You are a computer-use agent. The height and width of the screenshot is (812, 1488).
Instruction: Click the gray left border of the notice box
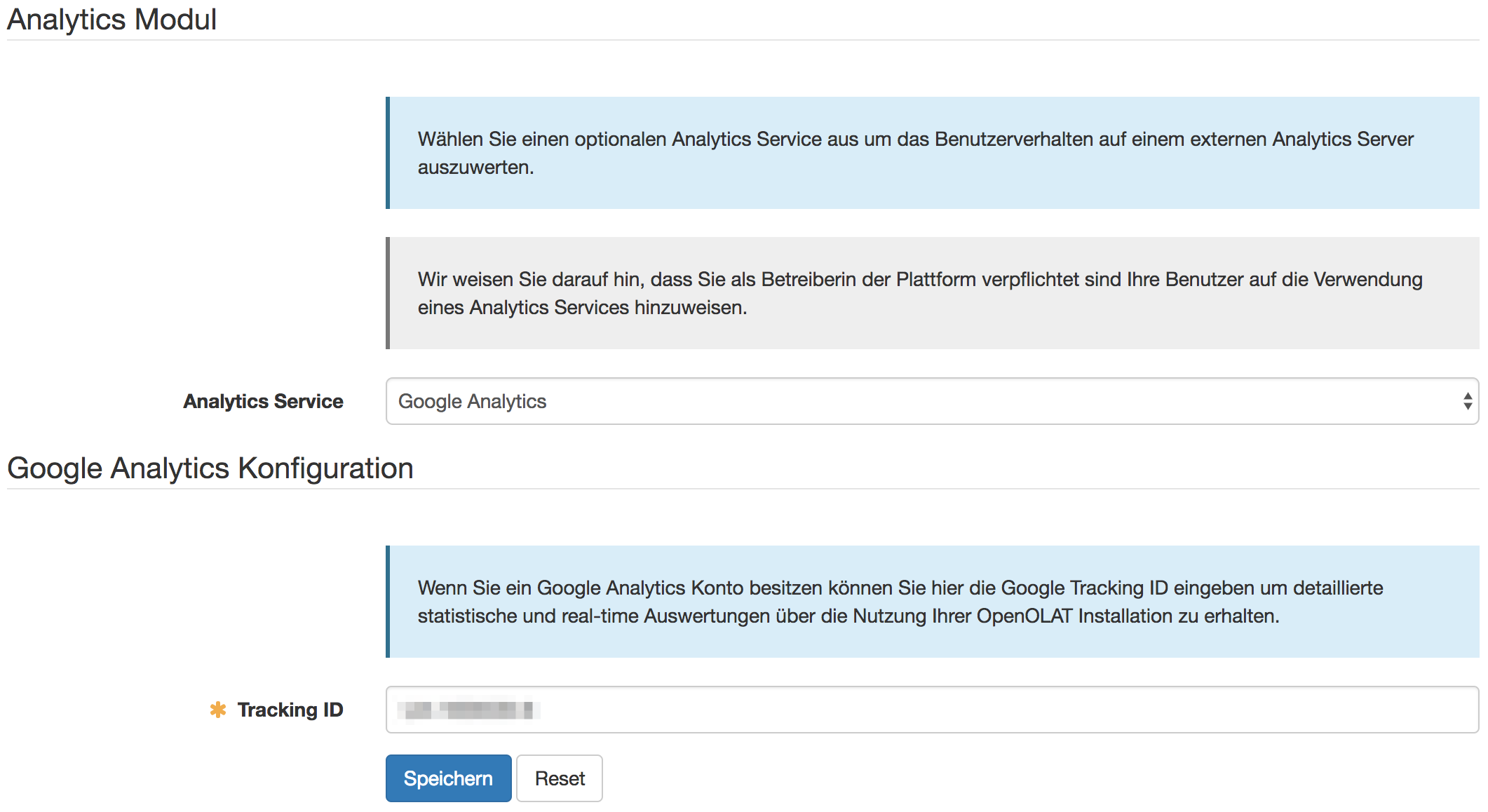[x=388, y=293]
